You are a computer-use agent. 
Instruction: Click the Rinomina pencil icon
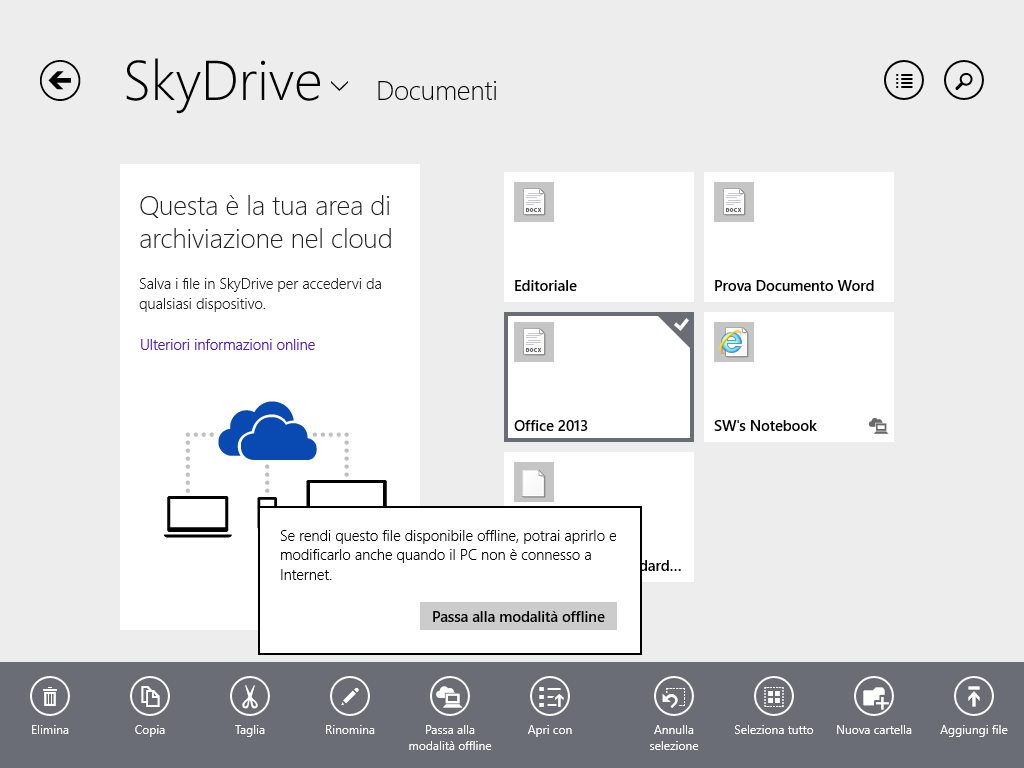pyautogui.click(x=350, y=696)
